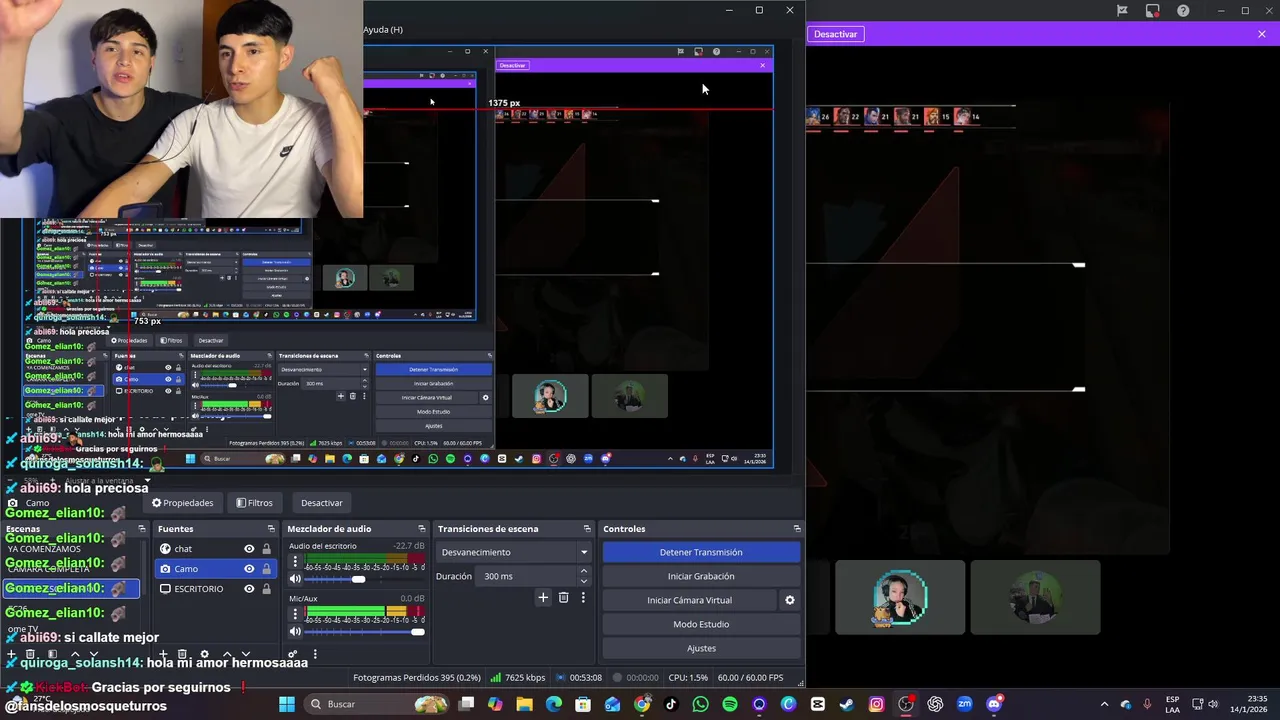The height and width of the screenshot is (720, 1280).
Task: Open Spotify from the taskbar
Action: point(730,704)
